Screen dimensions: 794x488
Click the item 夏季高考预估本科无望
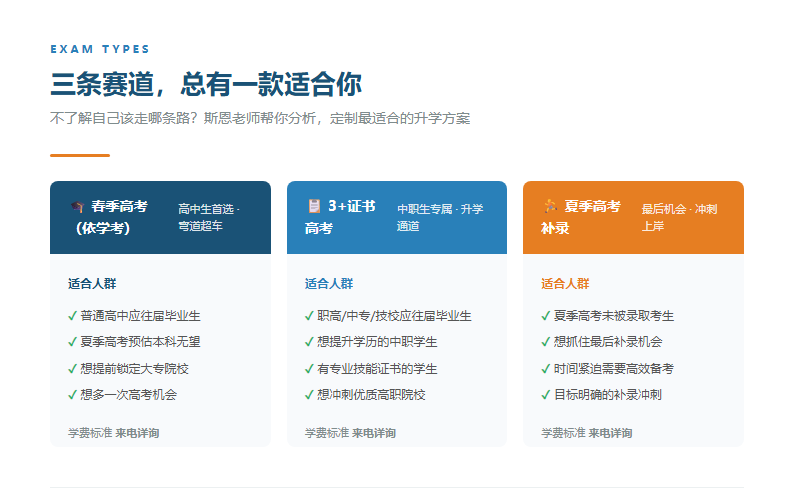point(140,342)
